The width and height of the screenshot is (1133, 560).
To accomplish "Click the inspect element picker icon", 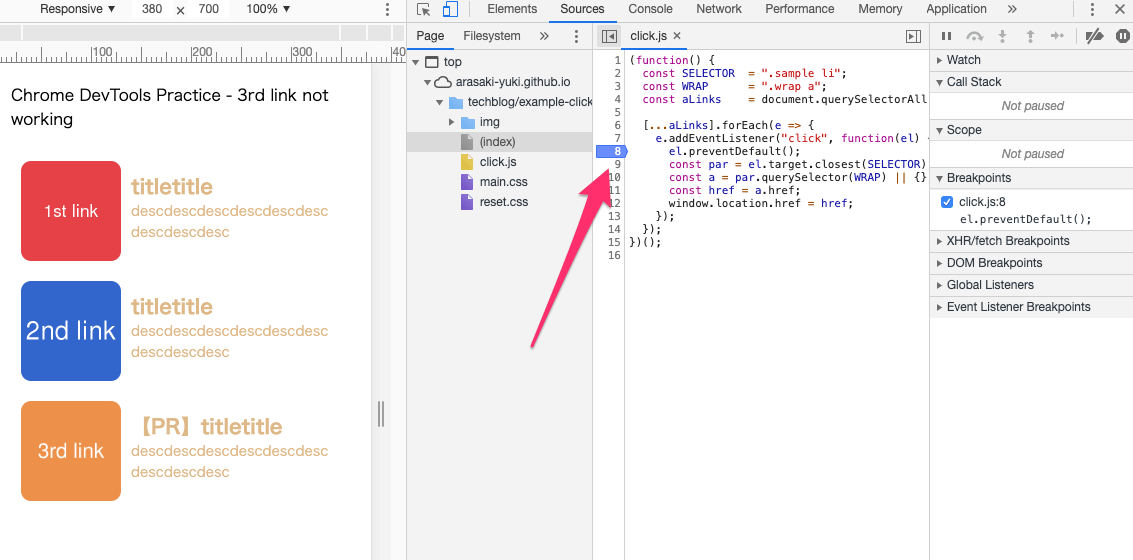I will 424,9.
